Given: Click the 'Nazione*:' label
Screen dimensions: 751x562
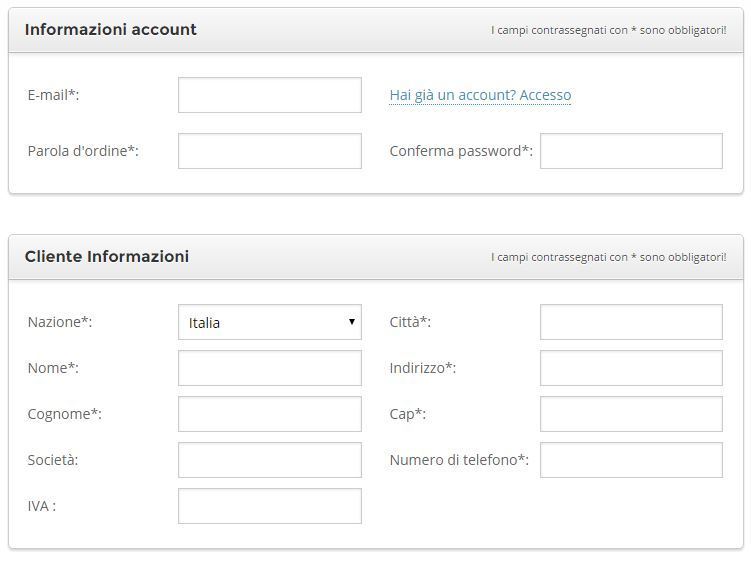Looking at the screenshot, I should (x=60, y=322).
